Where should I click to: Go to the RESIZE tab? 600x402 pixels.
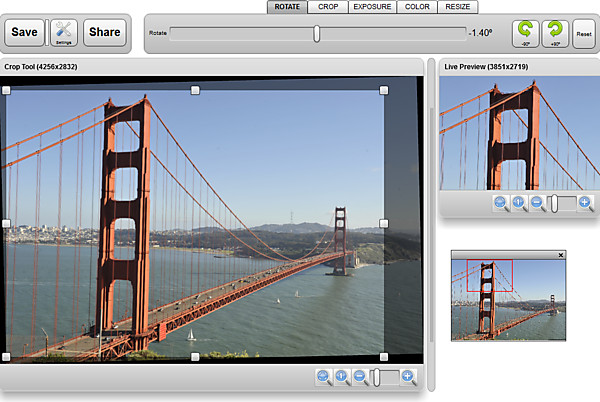click(x=457, y=7)
